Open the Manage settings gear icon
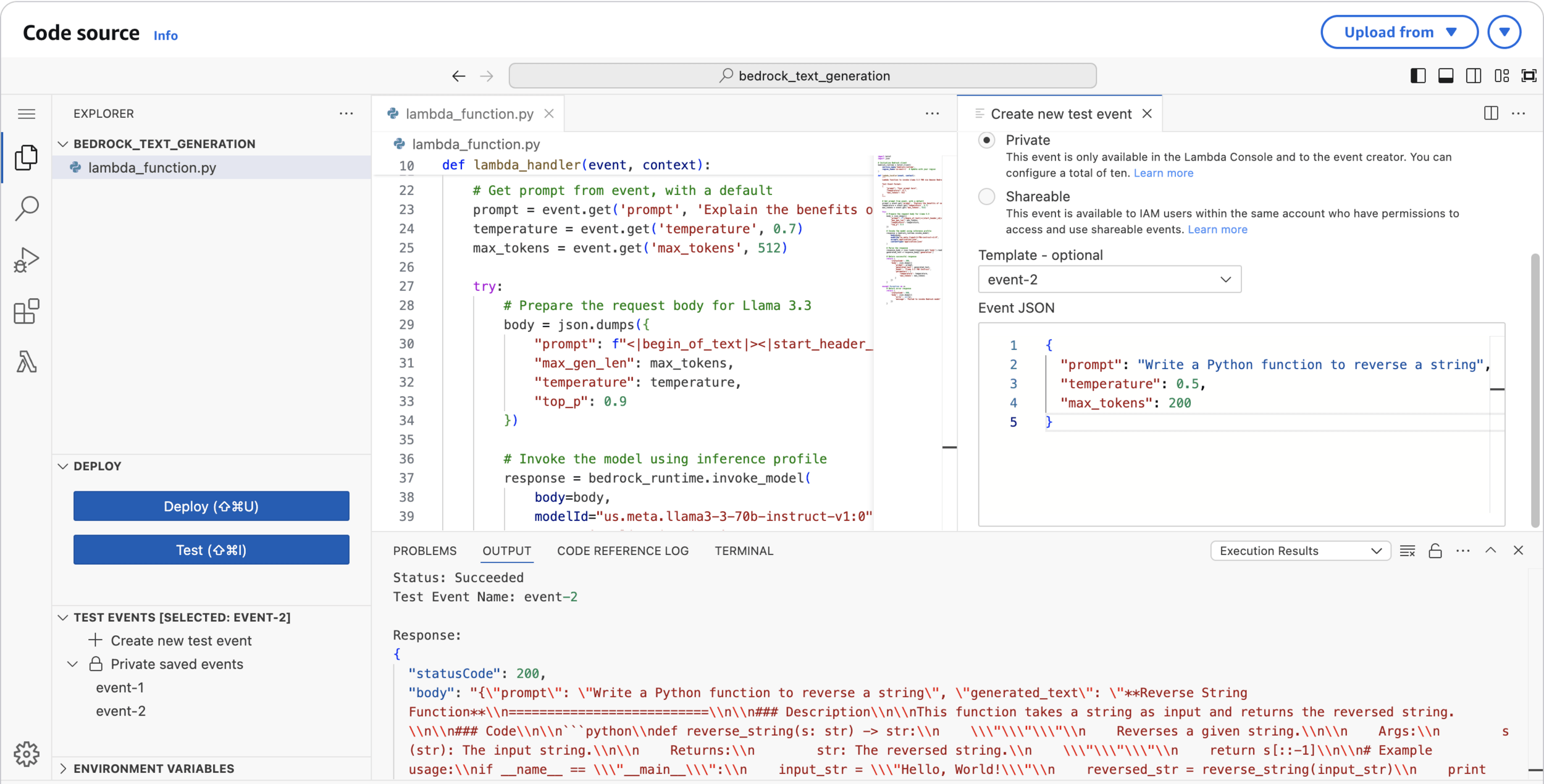 point(27,754)
